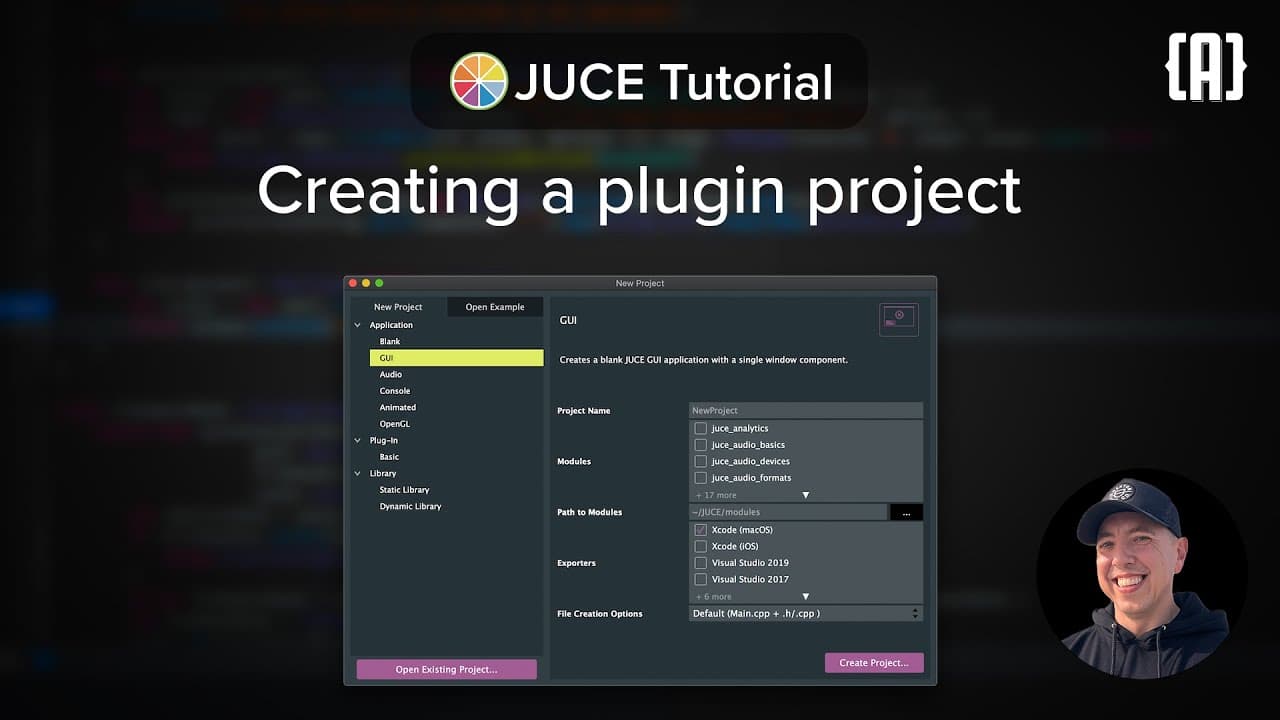Switch to the Open Example tab
This screenshot has width=1280, height=720.
tap(495, 307)
